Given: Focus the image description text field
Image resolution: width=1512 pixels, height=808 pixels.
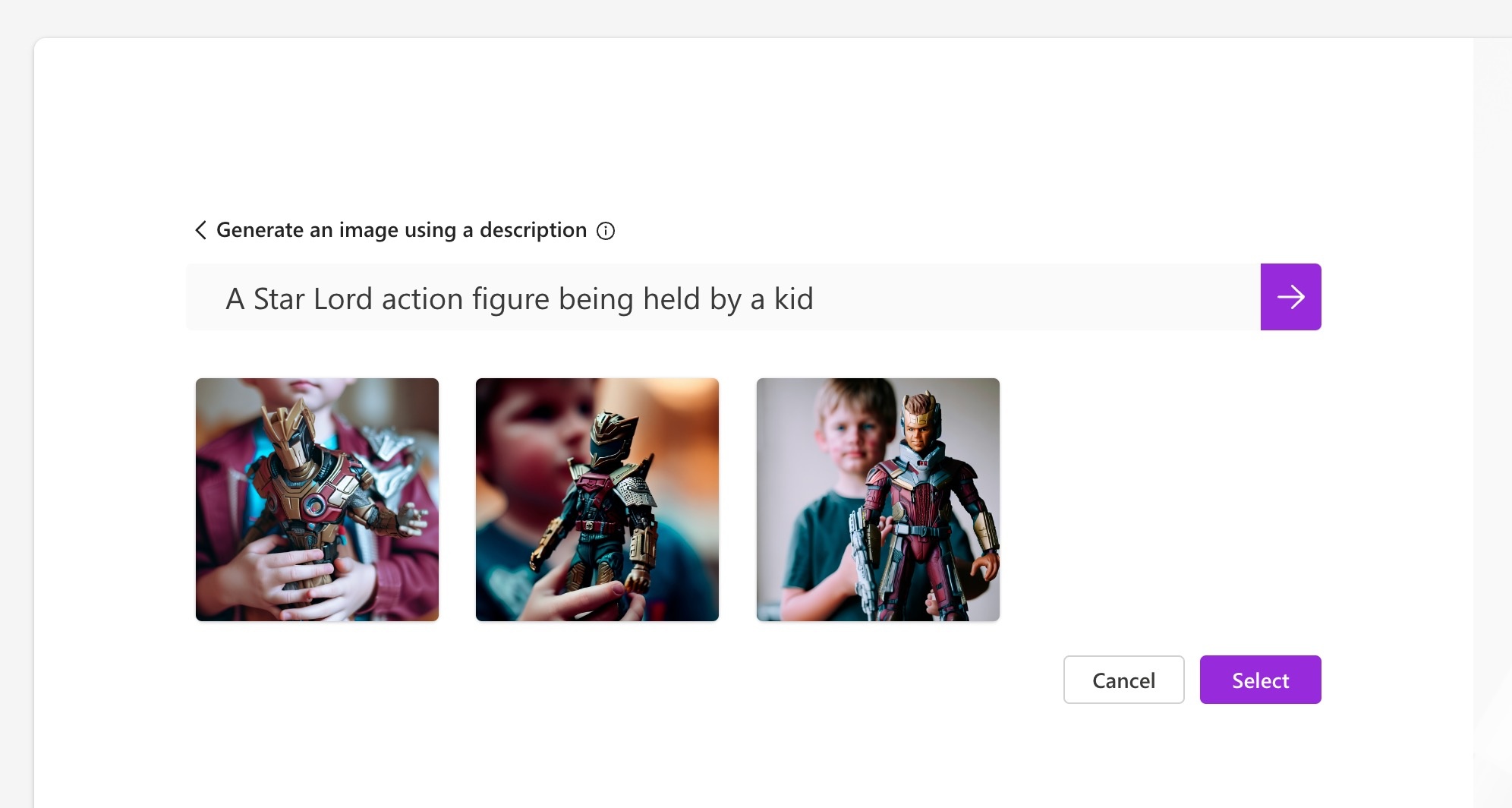Looking at the screenshot, I should click(x=723, y=298).
